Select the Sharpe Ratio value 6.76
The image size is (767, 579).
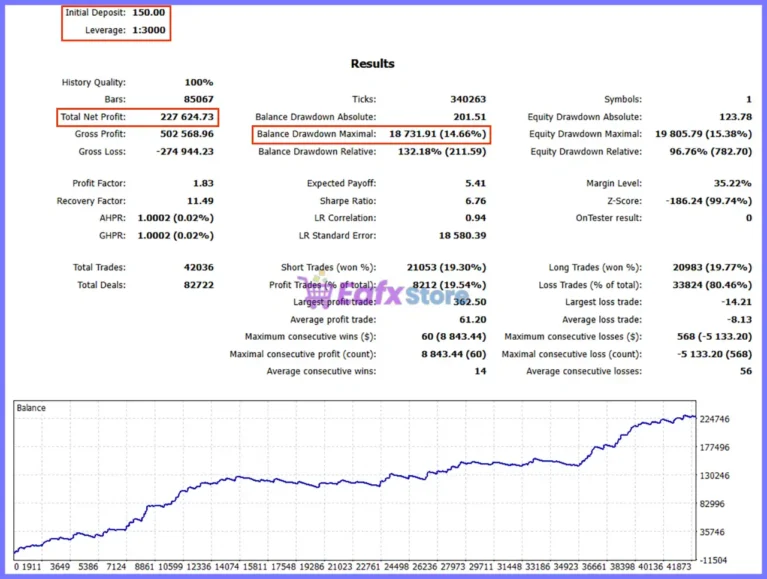(475, 201)
